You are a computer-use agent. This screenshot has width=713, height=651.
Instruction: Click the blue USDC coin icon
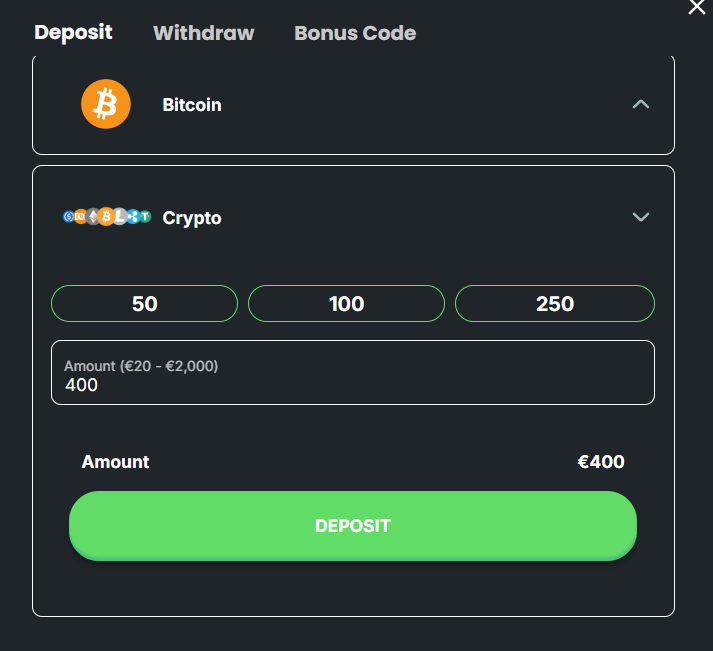tap(68, 216)
